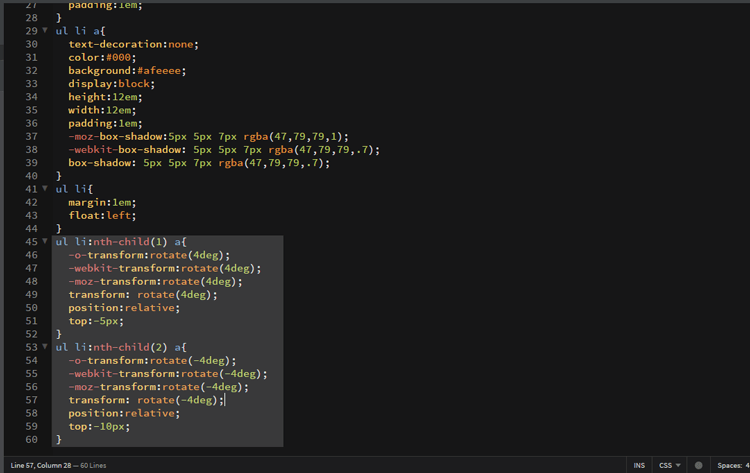
Task: Collapse the 'ul li a' rule at line 29
Action: pos(45,30)
